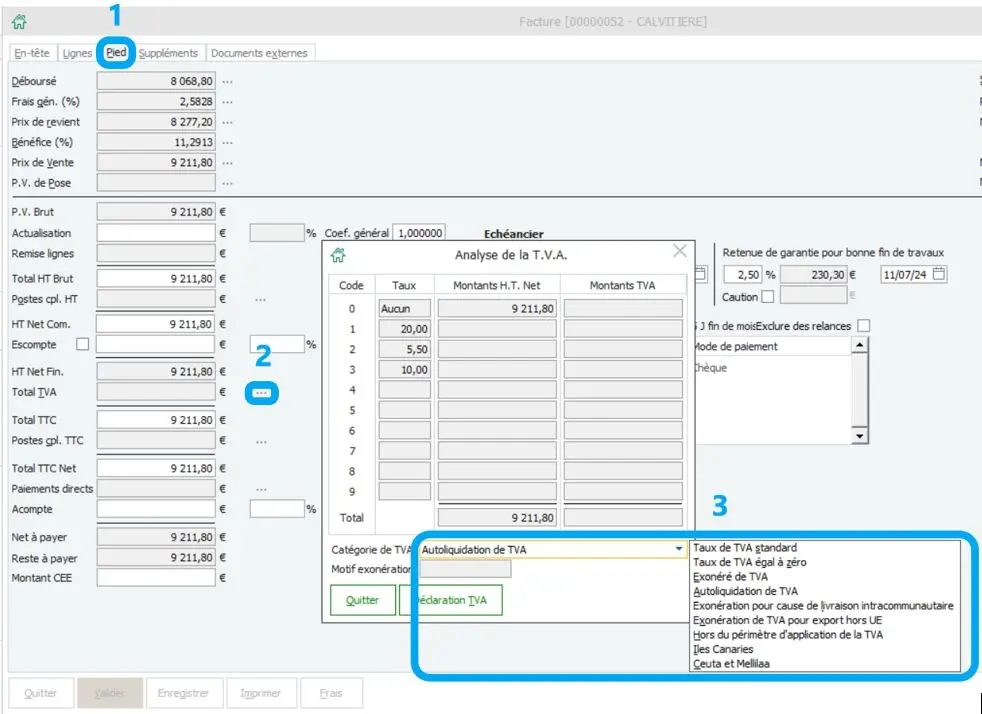Click the Coef. général field
The image size is (982, 714).
tap(419, 233)
